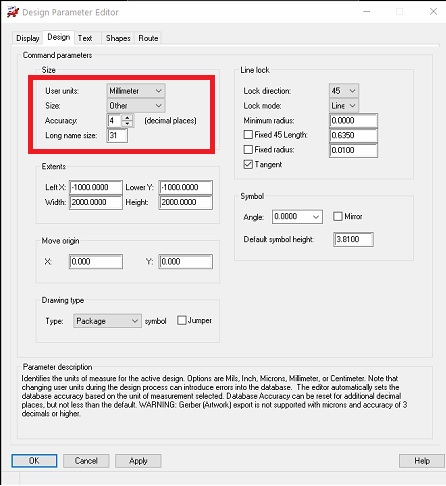Screen dimensions: 446x486
Task: Click the Parameter description text
Action: point(214,396)
